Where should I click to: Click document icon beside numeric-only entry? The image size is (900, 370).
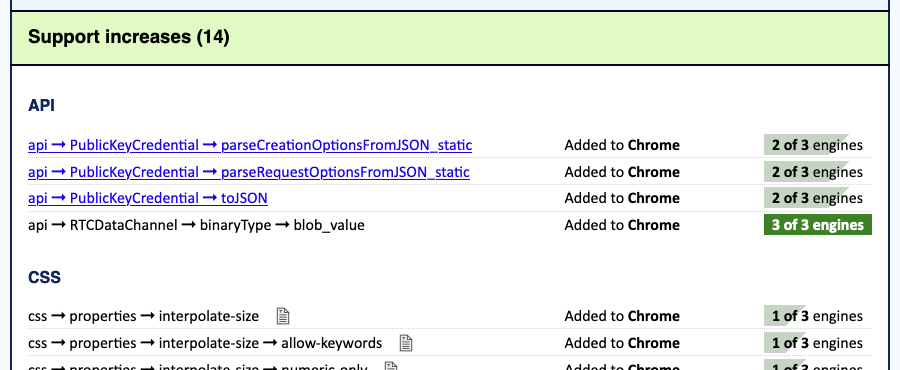391,367
